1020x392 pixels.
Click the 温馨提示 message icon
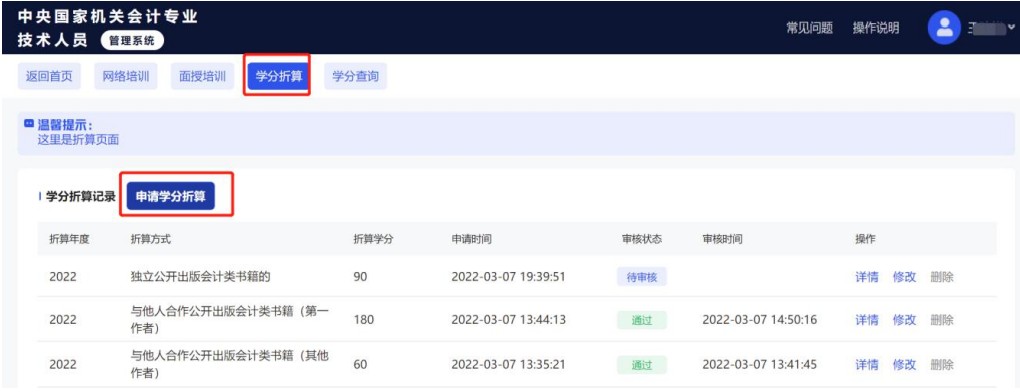point(29,124)
